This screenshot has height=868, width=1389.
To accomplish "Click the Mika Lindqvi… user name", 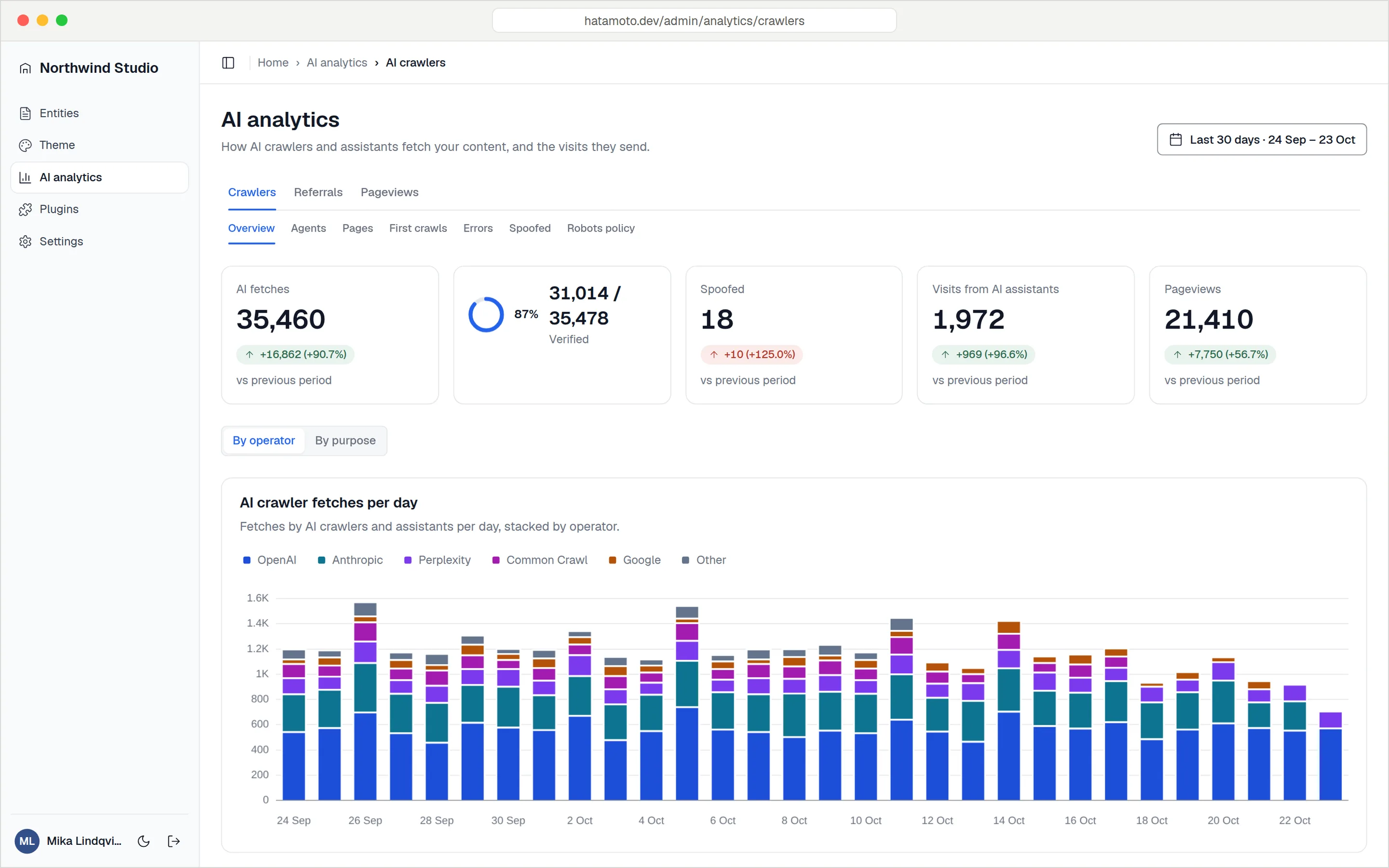I will [84, 841].
